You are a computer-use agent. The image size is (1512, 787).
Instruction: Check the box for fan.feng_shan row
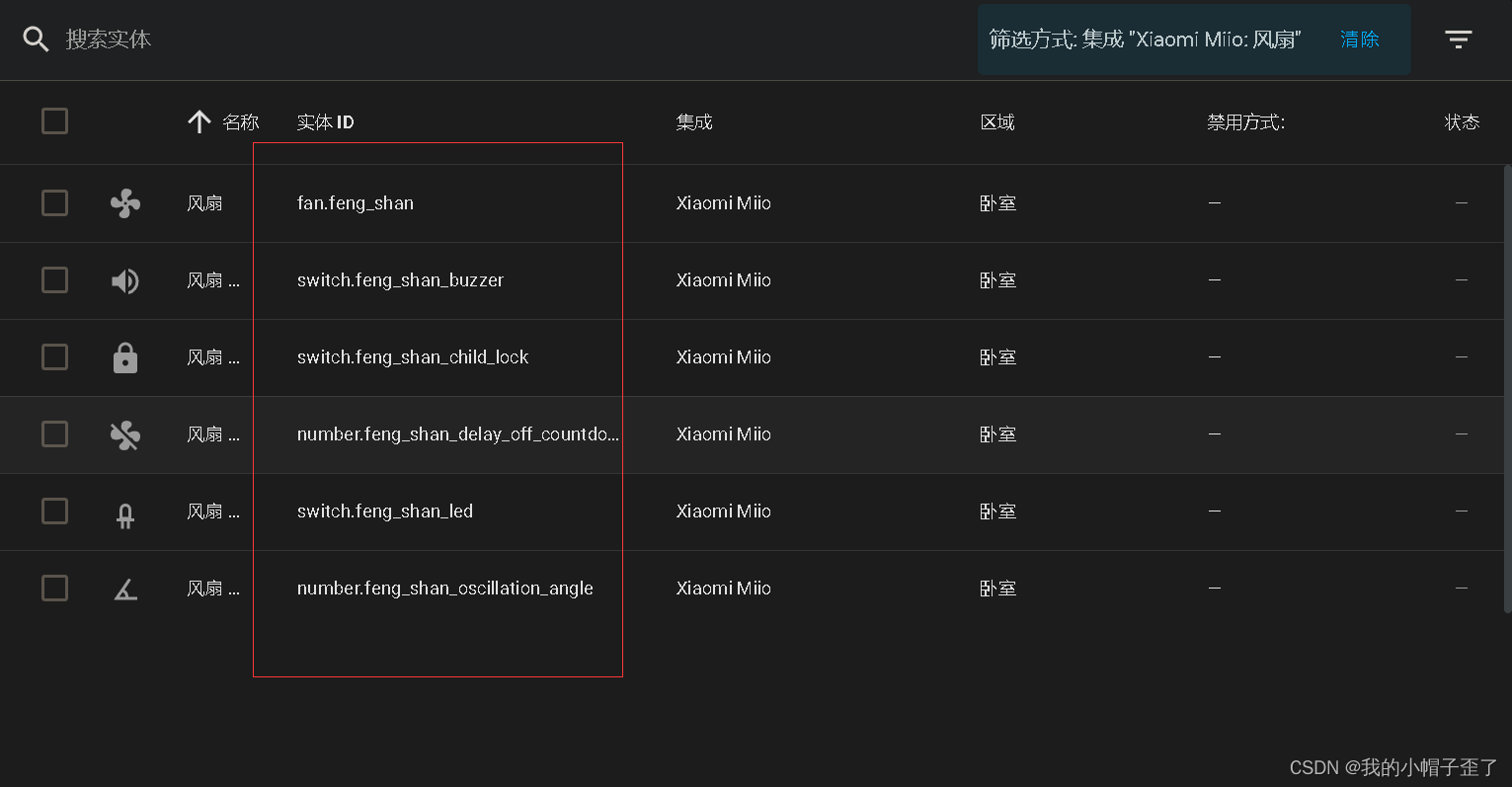point(54,202)
